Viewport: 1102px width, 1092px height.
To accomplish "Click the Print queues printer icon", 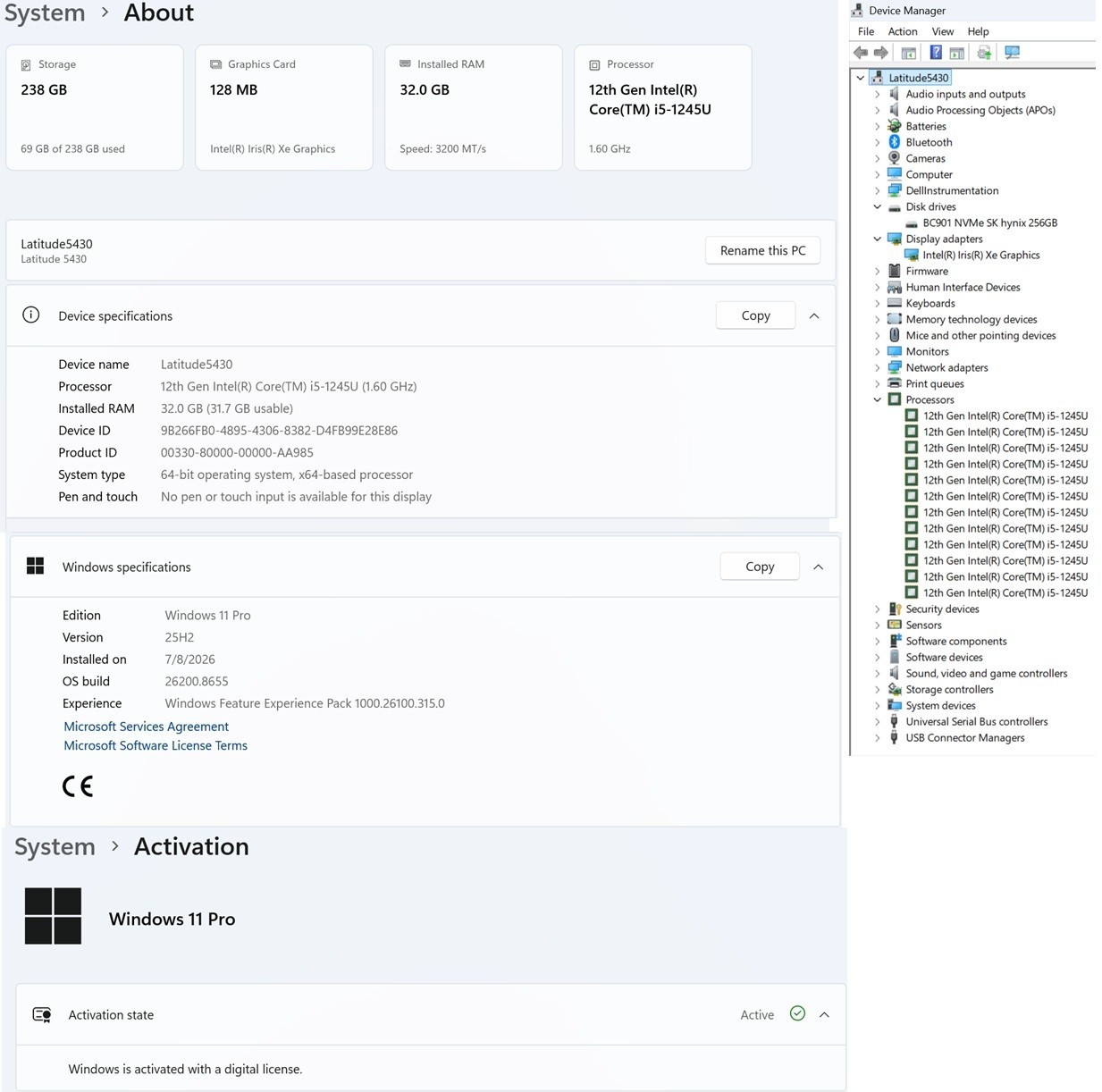I will pyautogui.click(x=894, y=383).
